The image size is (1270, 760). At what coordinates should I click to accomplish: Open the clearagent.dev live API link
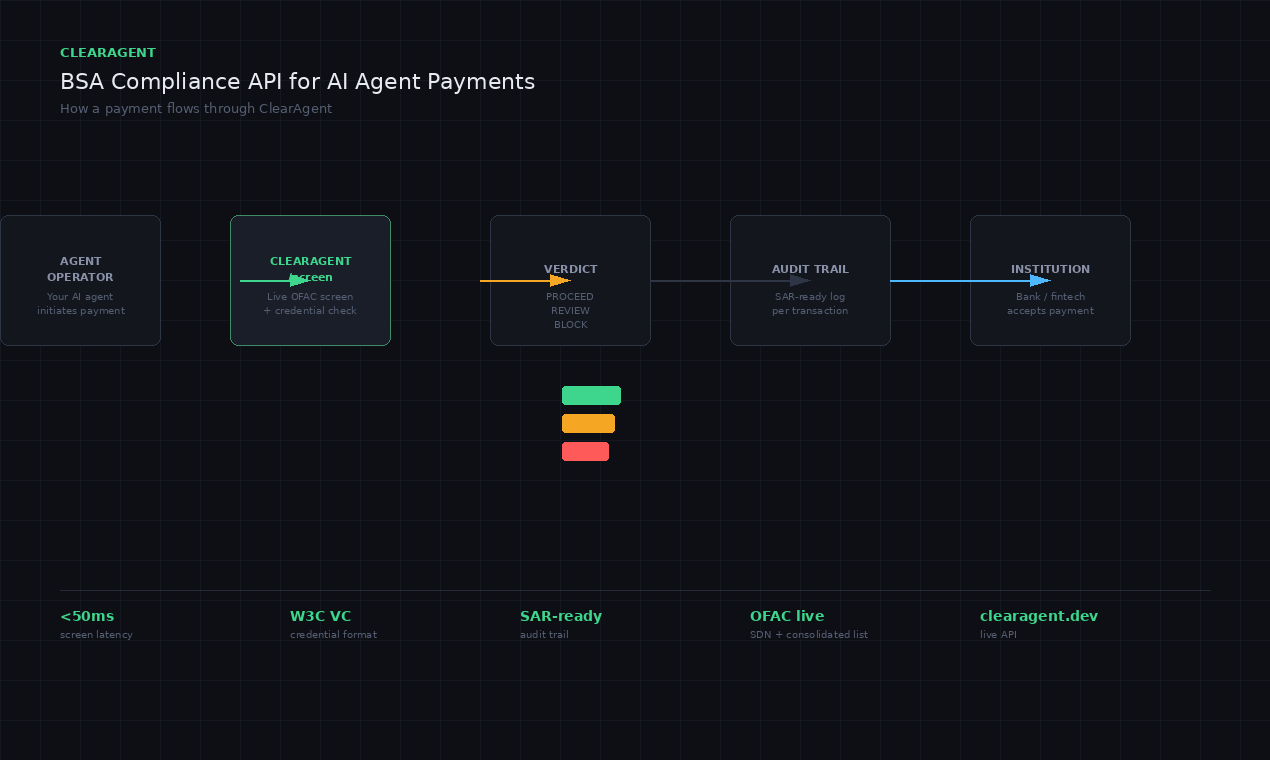[x=1038, y=616]
